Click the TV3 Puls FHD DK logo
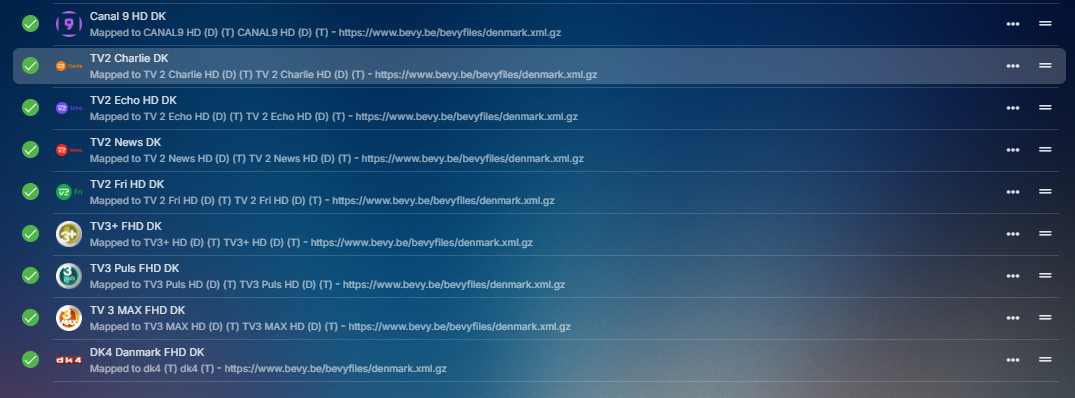This screenshot has height=398, width=1075. [69, 275]
